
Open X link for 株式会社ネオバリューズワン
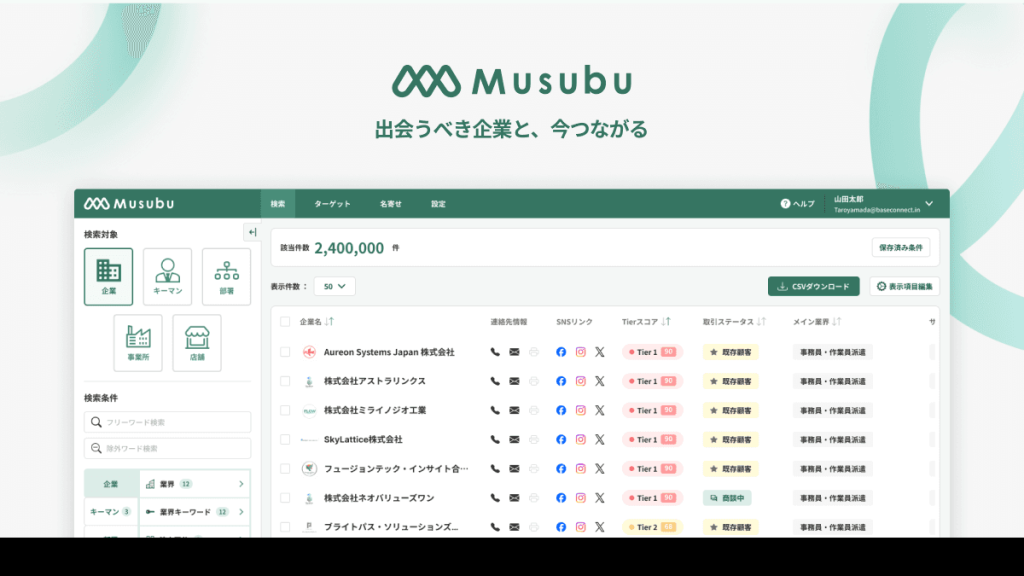[600, 498]
